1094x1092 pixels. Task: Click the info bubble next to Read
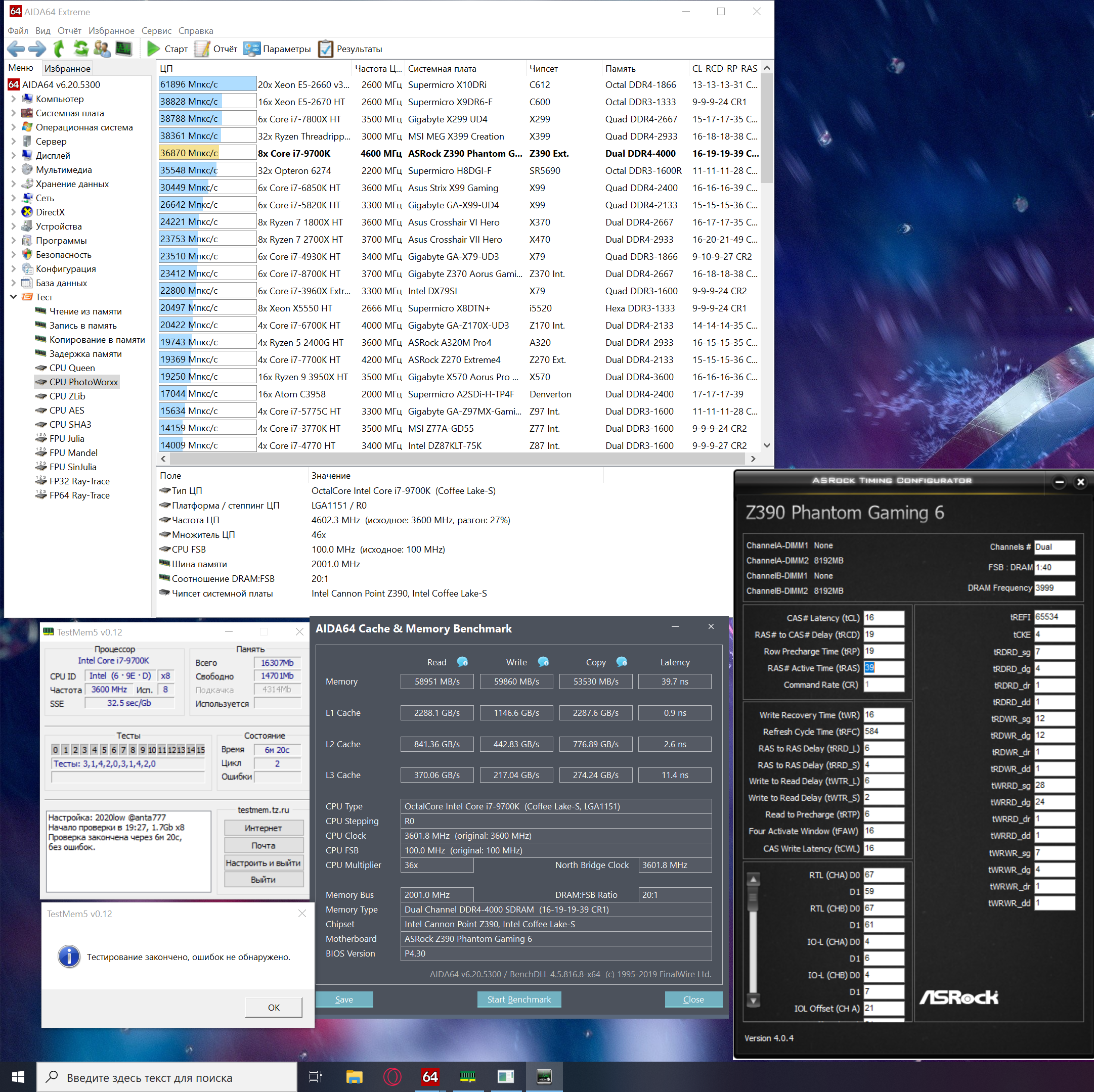coord(462,662)
